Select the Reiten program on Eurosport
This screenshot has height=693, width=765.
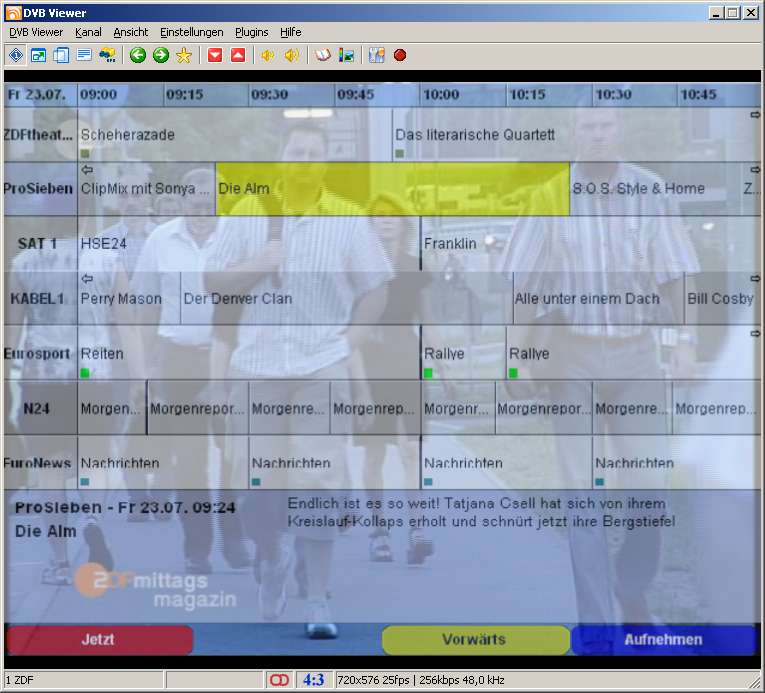coord(249,353)
